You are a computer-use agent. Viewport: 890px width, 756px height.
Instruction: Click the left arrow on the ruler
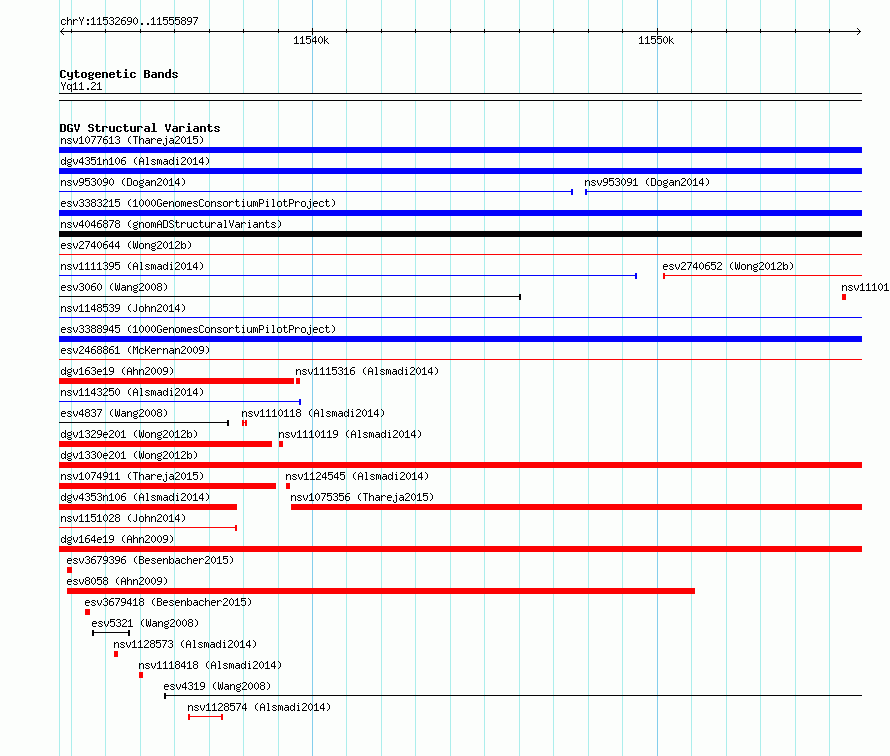click(x=64, y=31)
